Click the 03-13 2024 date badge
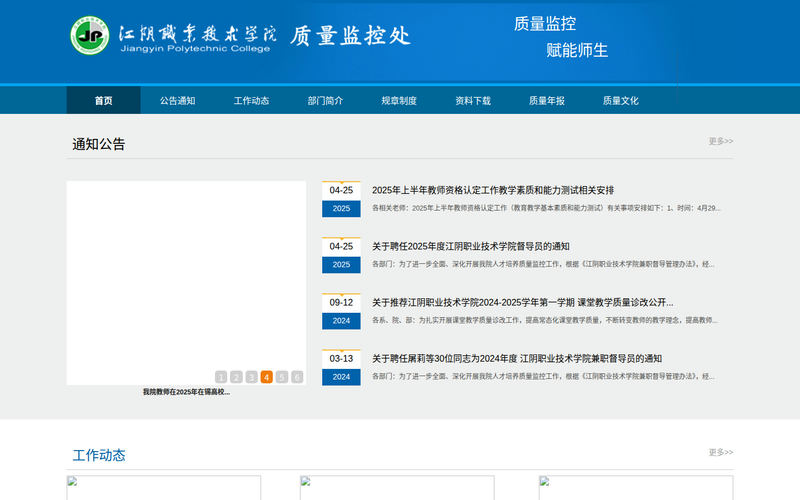Image resolution: width=800 pixels, height=500 pixels. (341, 367)
